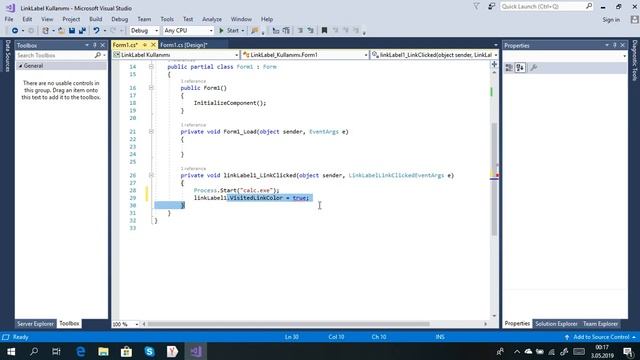
Task: Click in the Search Toolbox field
Action: (54, 55)
